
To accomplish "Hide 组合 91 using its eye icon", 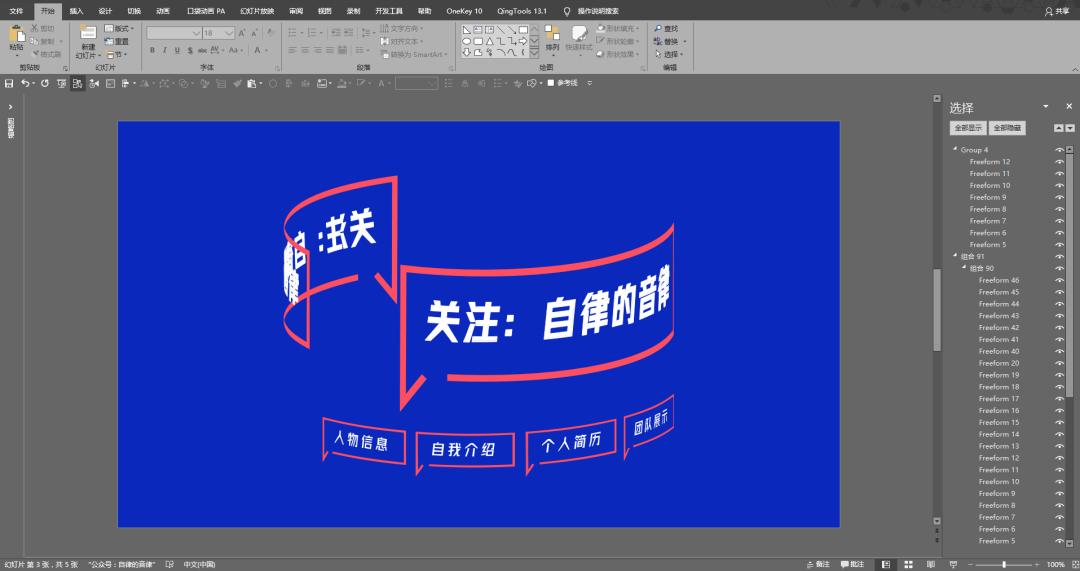I will click(x=1059, y=256).
